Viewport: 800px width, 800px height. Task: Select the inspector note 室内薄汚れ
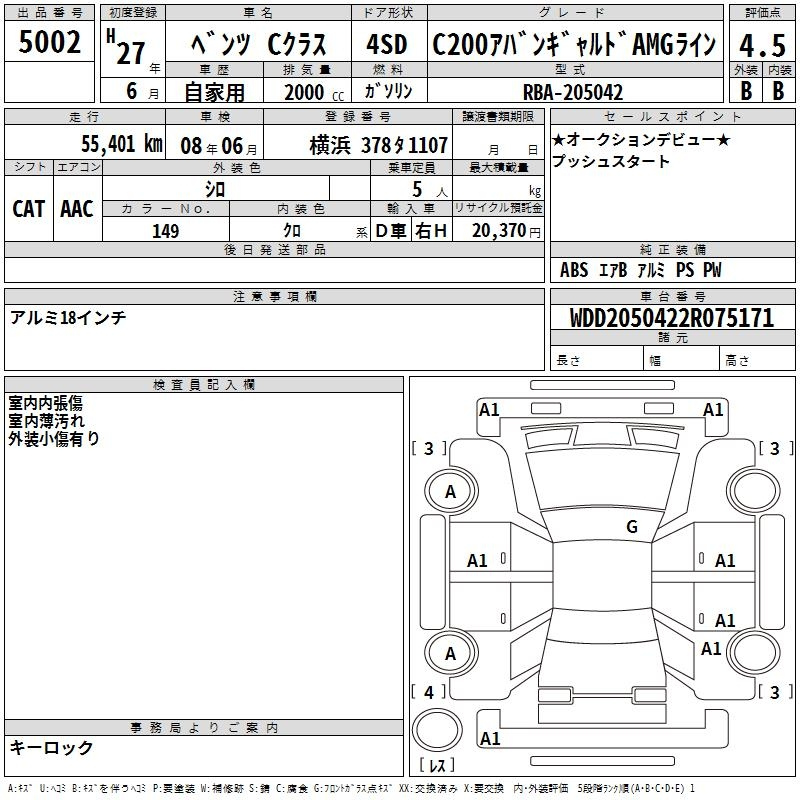(x=46, y=421)
